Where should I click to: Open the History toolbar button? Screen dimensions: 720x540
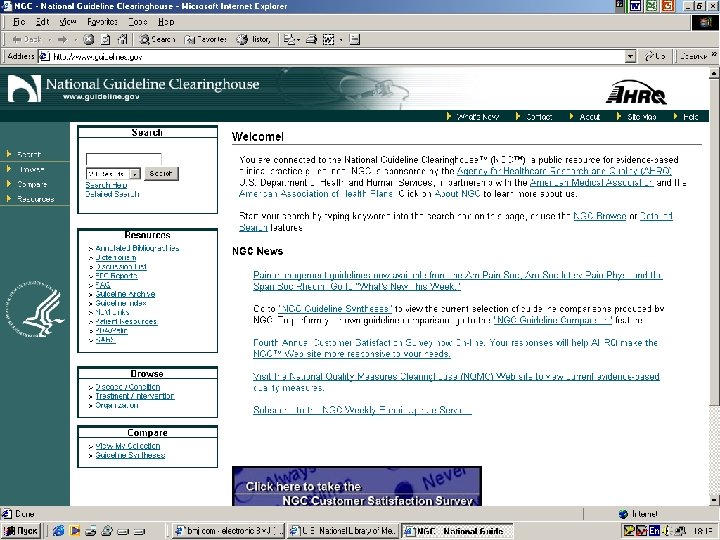(x=253, y=39)
